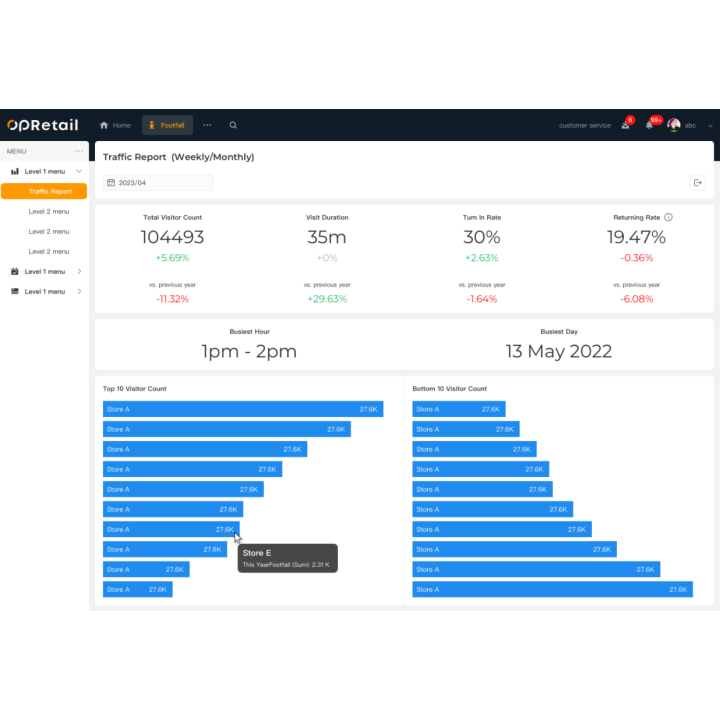Open the 2023/04 date picker field
This screenshot has height=720, width=720.
(x=158, y=183)
